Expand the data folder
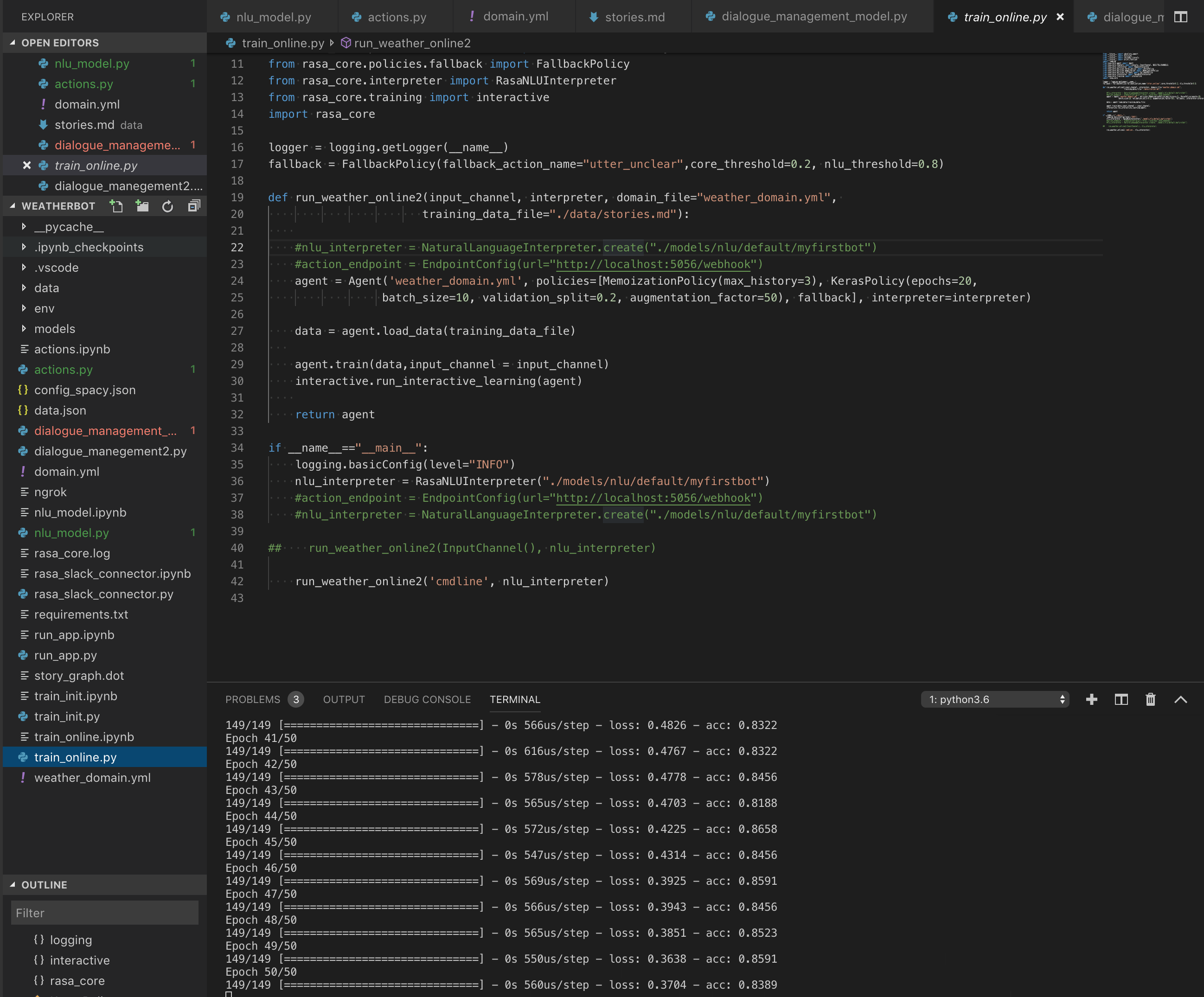This screenshot has height=997, width=1204. (46, 288)
